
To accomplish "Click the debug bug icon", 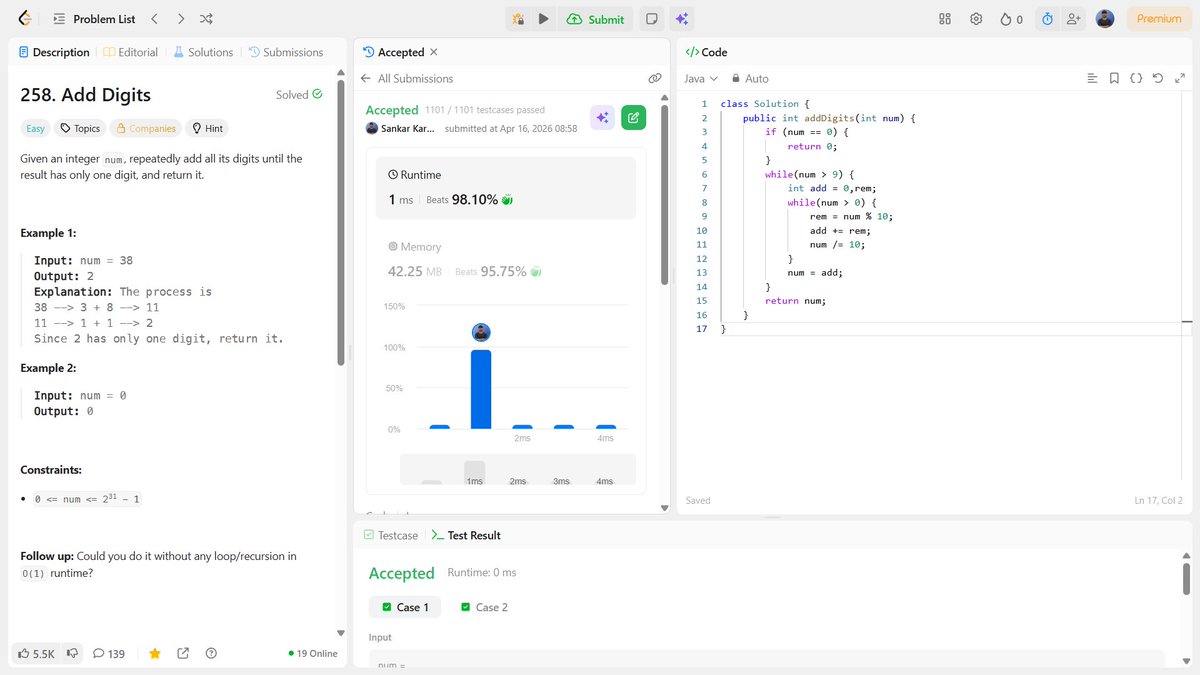I will click(519, 19).
